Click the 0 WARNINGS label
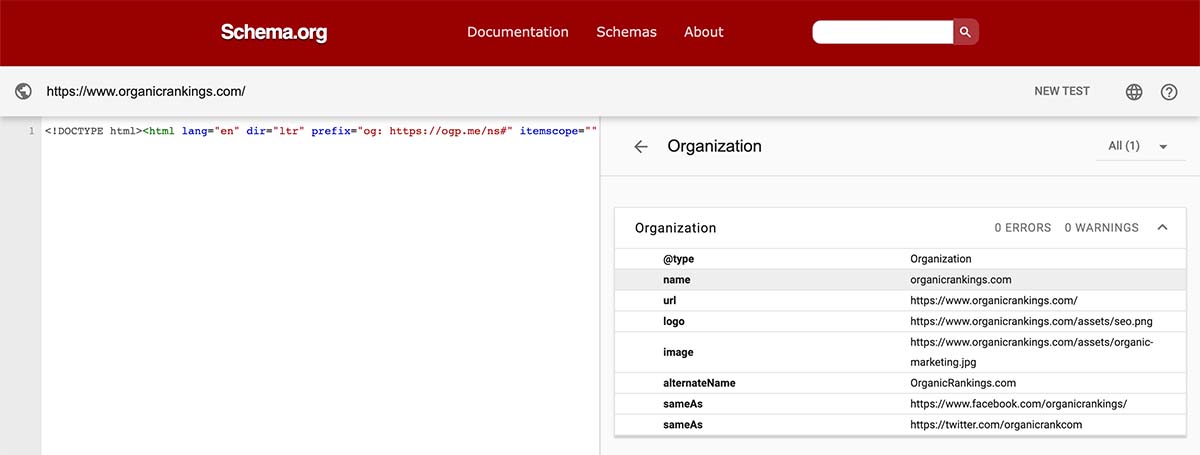The height and width of the screenshot is (455, 1200). [1101, 228]
